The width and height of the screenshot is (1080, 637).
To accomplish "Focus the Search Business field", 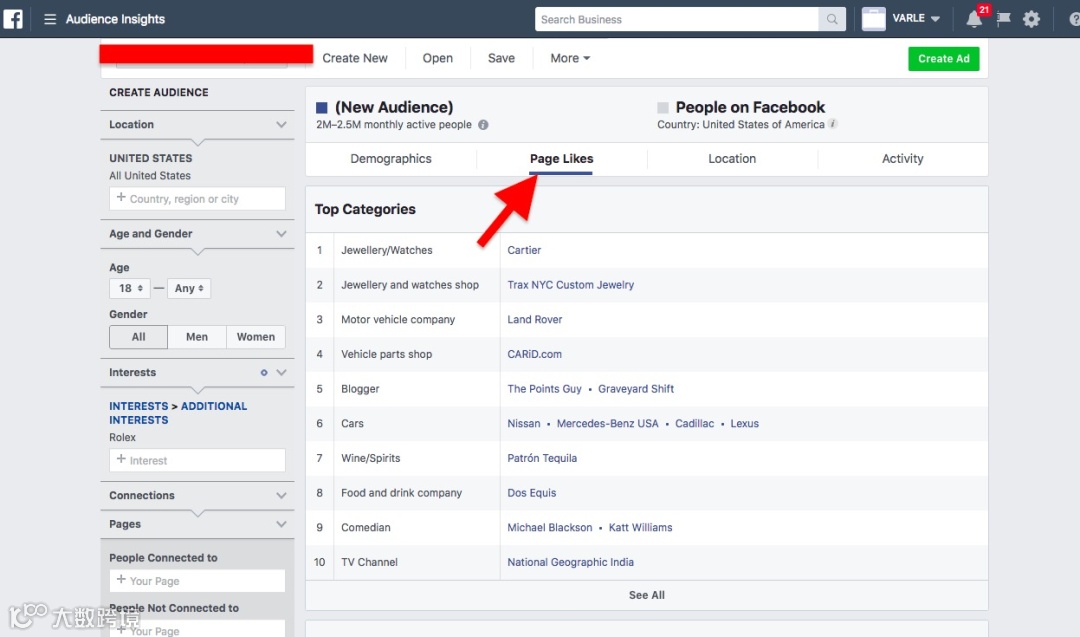I will 676,19.
